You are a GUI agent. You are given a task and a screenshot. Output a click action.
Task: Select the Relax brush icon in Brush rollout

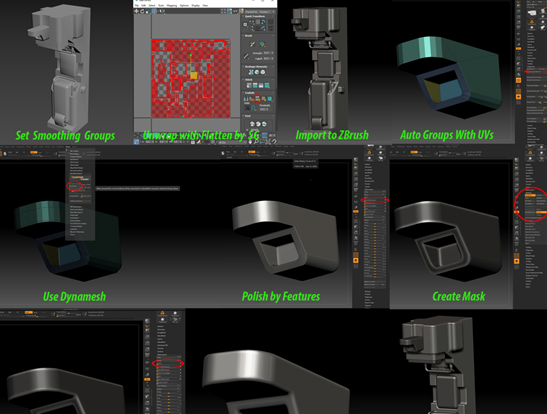262,44
